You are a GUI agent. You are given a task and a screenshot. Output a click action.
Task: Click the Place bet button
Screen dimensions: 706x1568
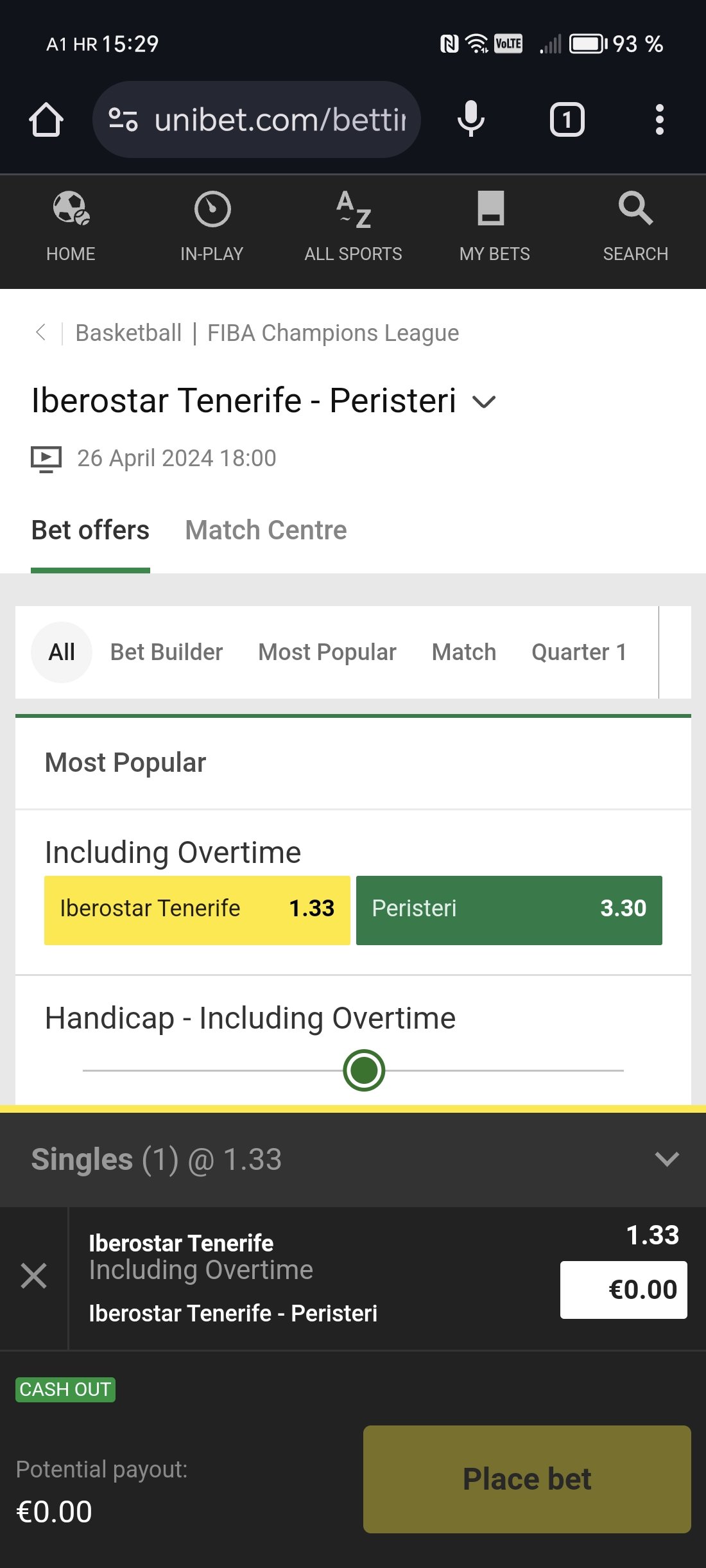coord(527,1479)
